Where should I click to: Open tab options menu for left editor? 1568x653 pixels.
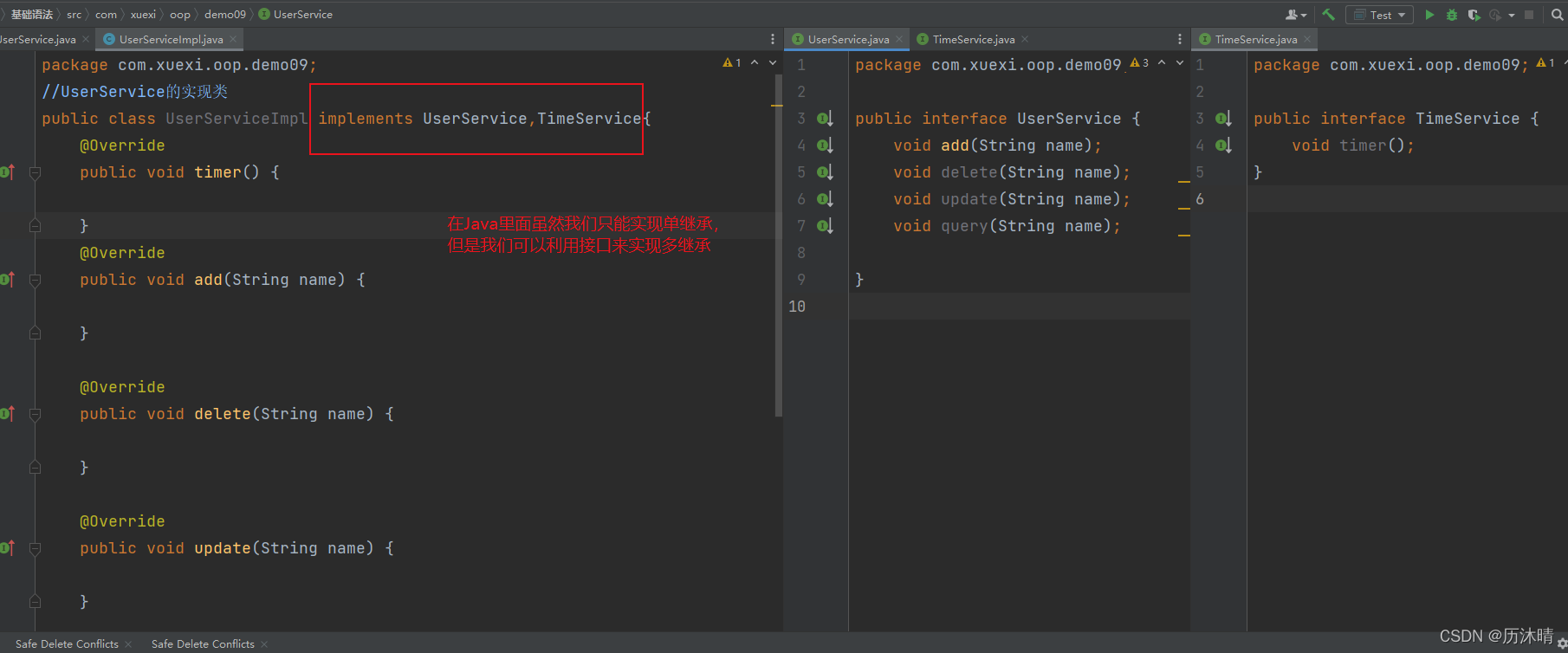773,39
